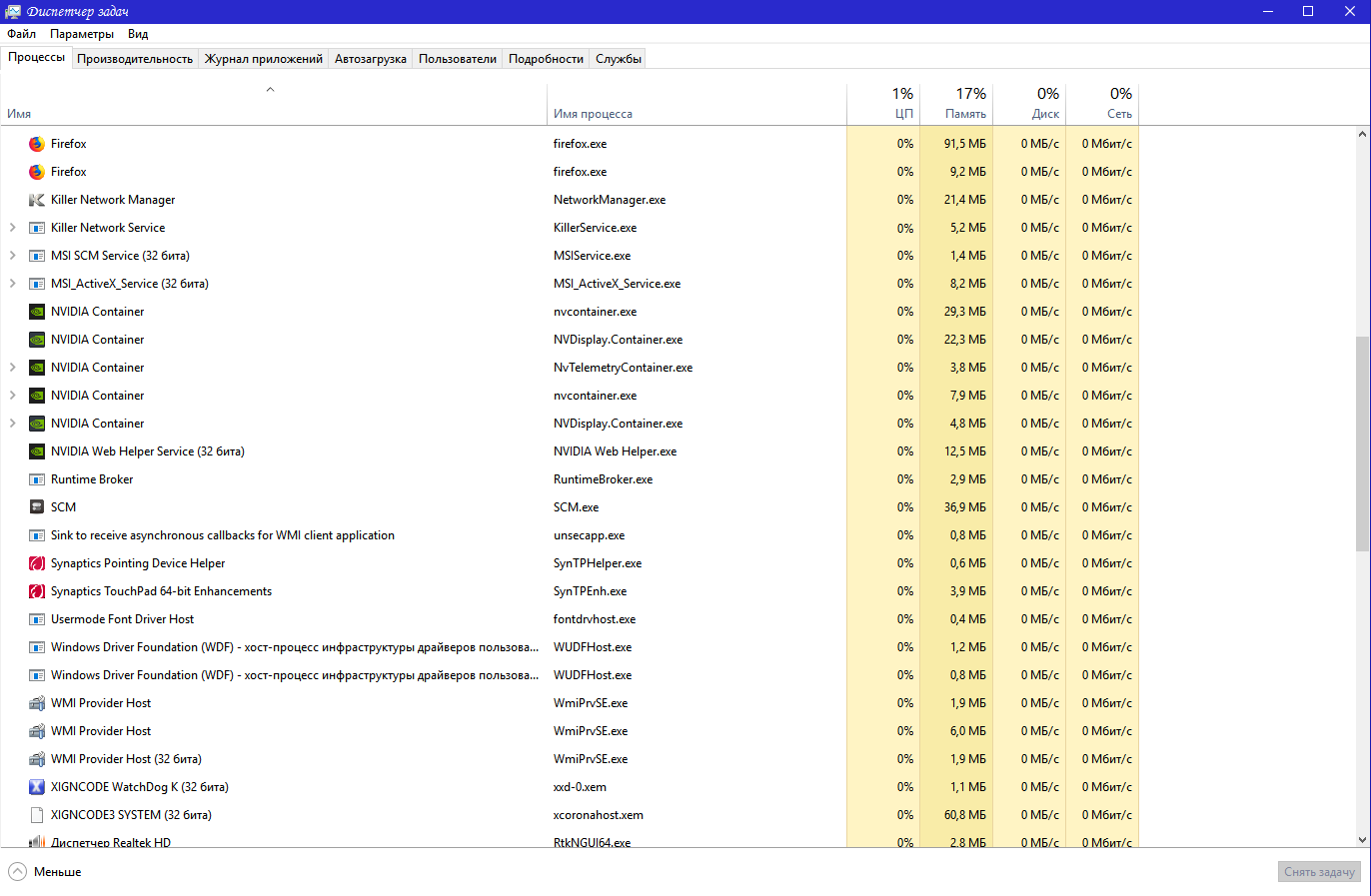Select the Usermode Font Driver Host name
This screenshot has width=1371, height=896.
tap(123, 619)
